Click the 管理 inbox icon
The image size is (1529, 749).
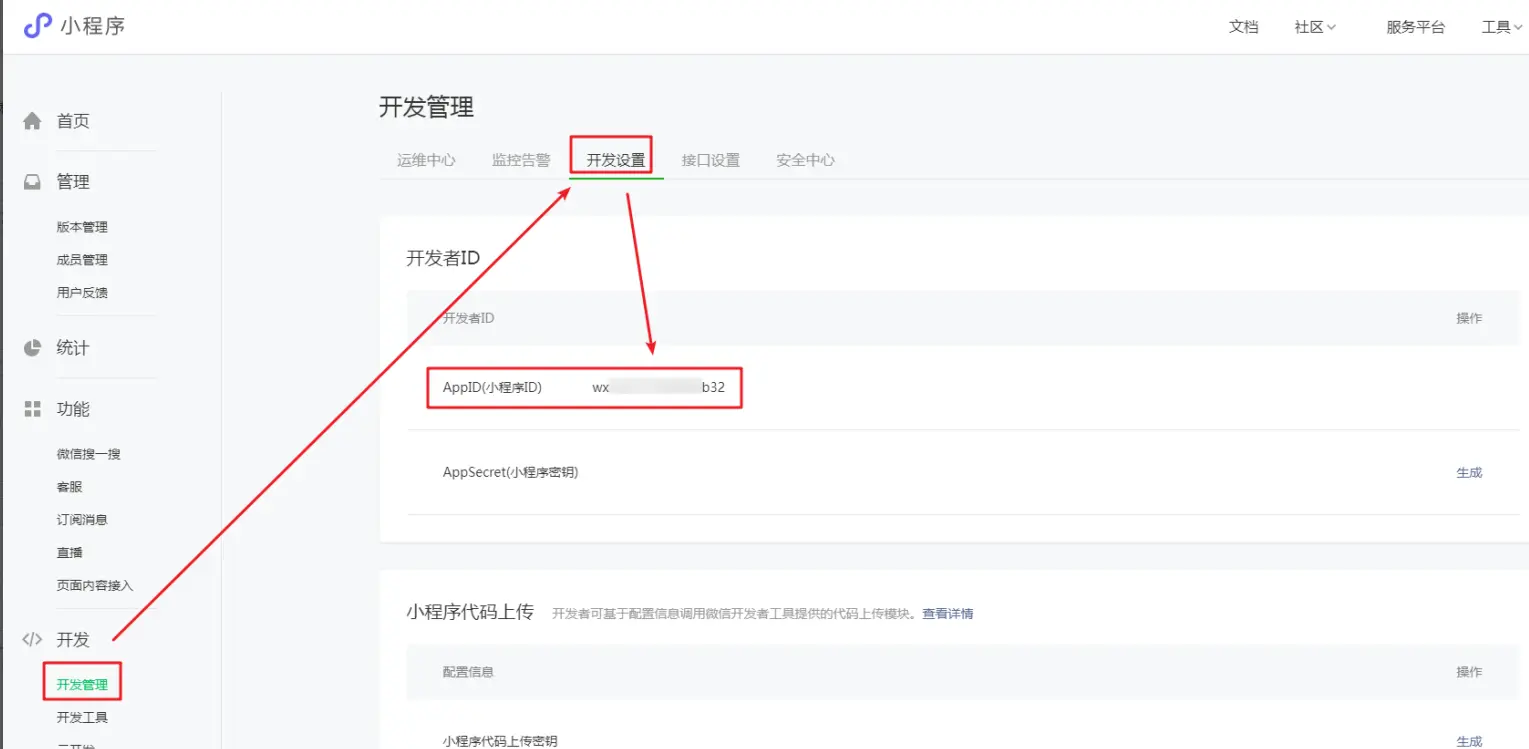33,182
